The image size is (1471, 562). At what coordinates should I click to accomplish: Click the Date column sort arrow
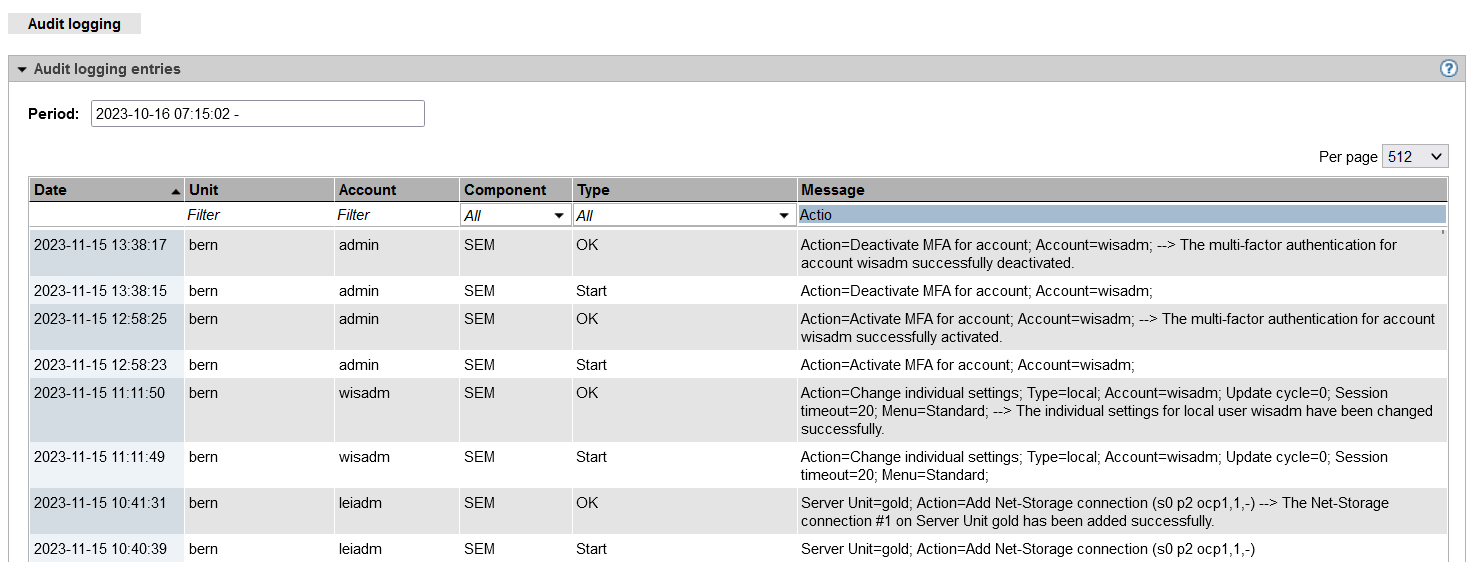tap(176, 191)
